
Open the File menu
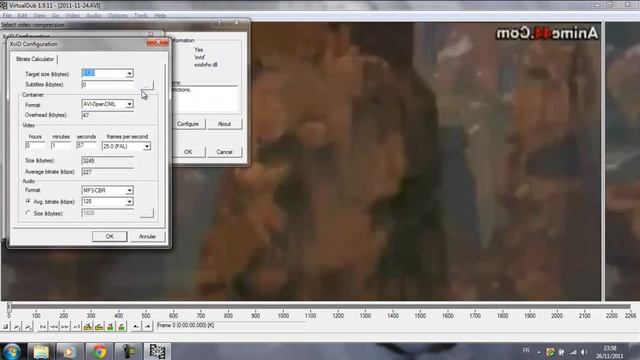point(7,16)
